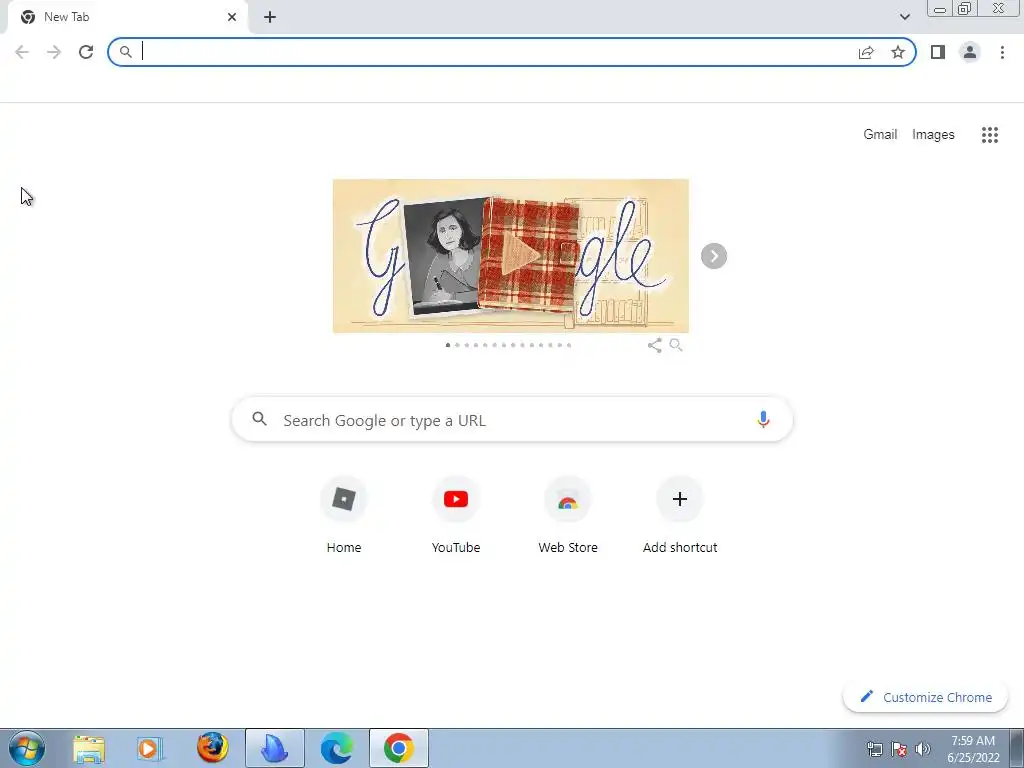
Task: Play the Google Doodle slideshow
Action: pyautogui.click(x=520, y=254)
